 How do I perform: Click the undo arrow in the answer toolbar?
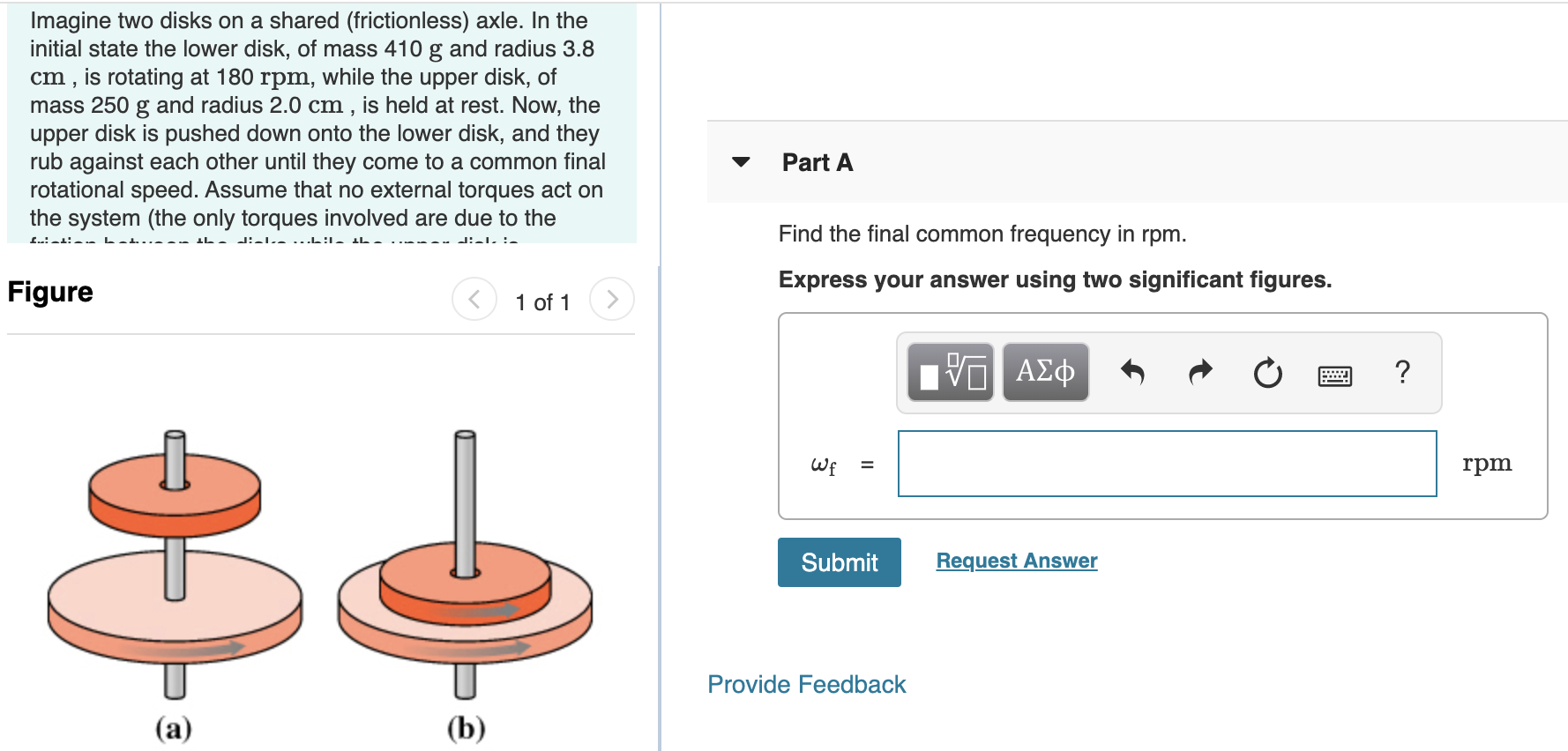(1133, 372)
